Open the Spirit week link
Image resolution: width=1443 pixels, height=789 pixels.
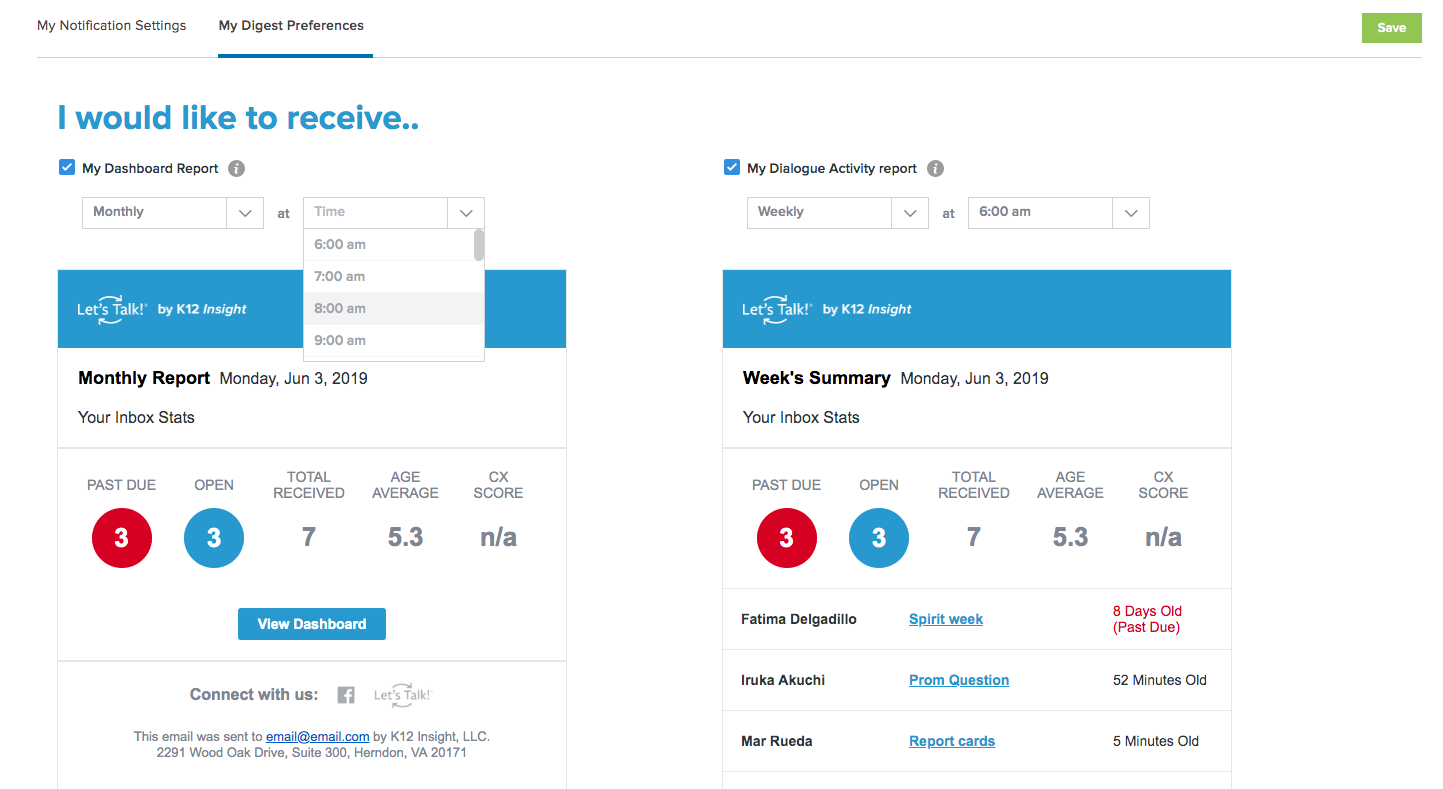coord(946,619)
